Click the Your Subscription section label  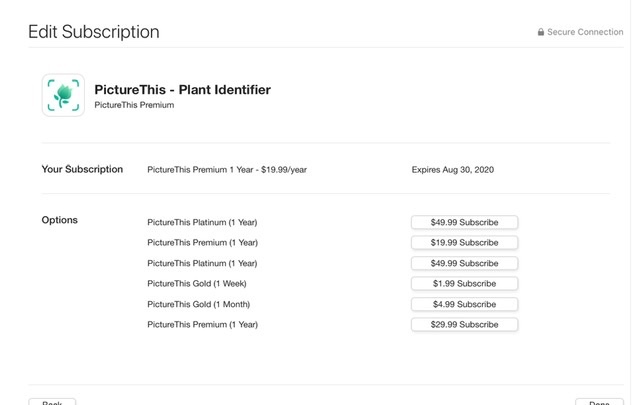(x=82, y=169)
